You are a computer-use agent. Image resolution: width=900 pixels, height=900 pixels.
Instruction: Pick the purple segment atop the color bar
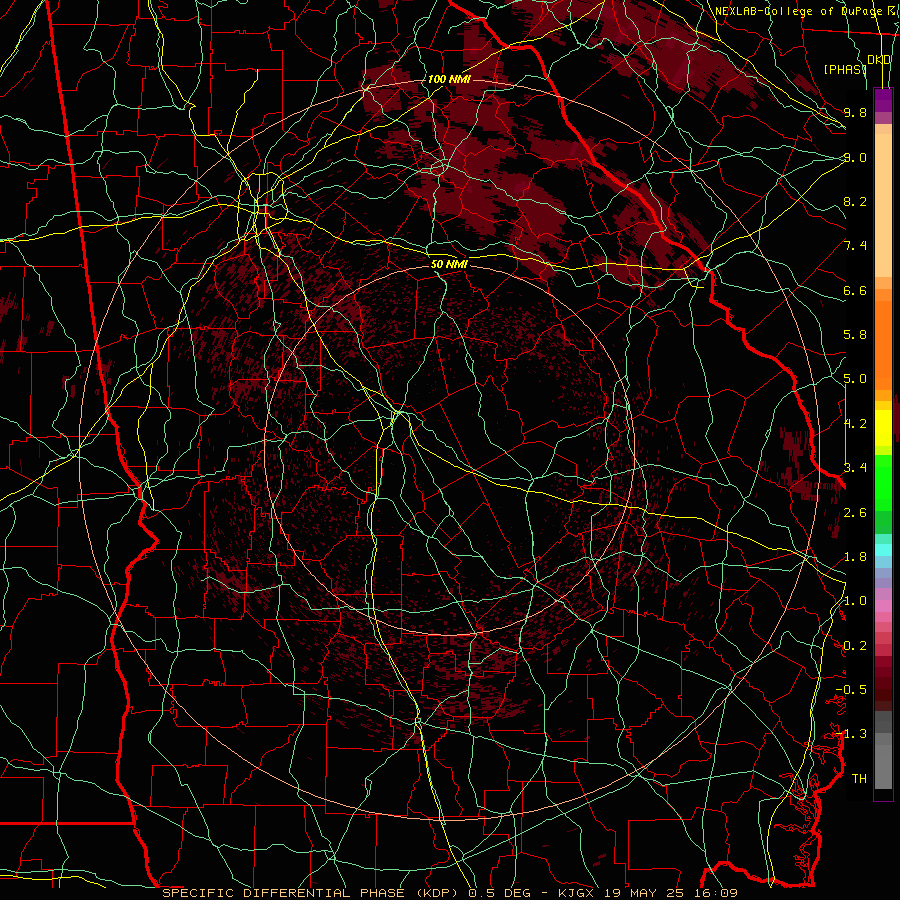coord(883,100)
